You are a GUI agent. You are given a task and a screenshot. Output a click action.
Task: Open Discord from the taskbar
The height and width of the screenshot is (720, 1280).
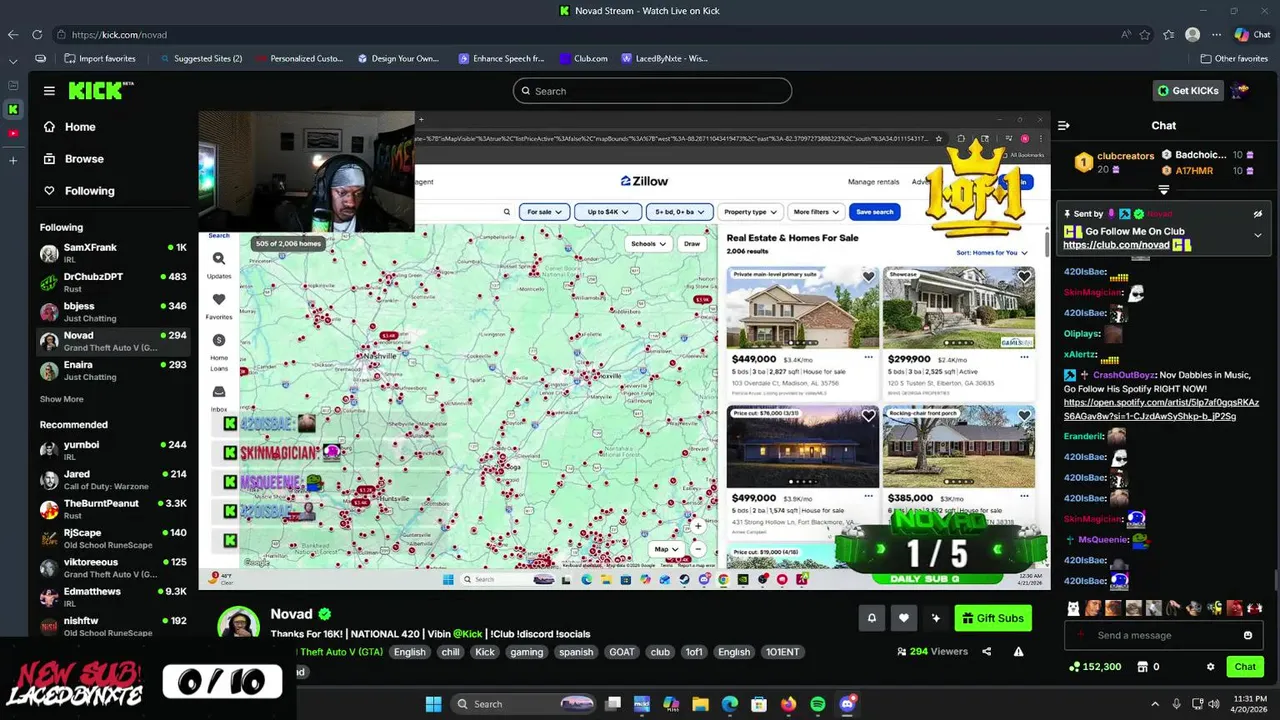click(x=848, y=704)
